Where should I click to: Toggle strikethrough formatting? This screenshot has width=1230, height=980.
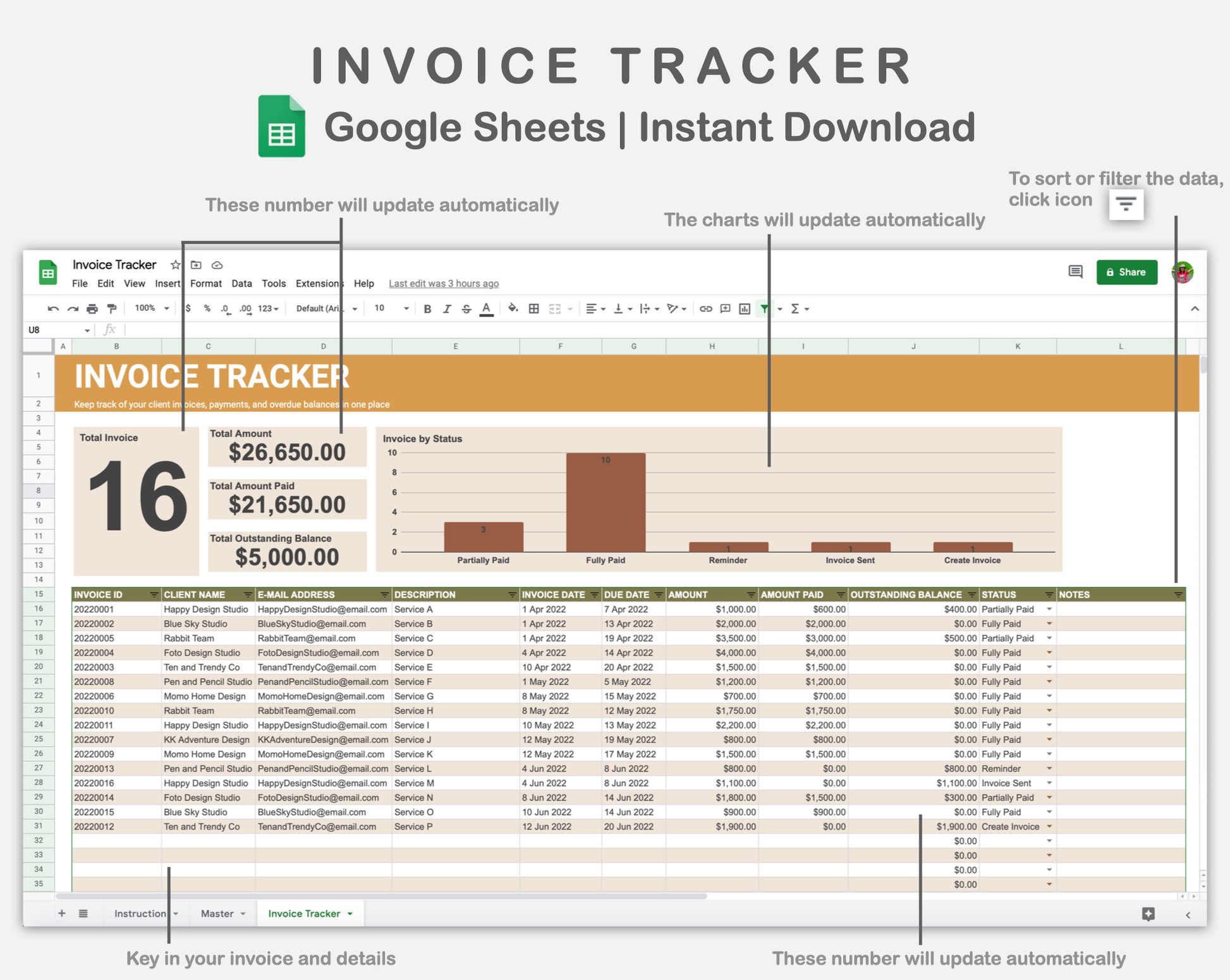coord(466,309)
